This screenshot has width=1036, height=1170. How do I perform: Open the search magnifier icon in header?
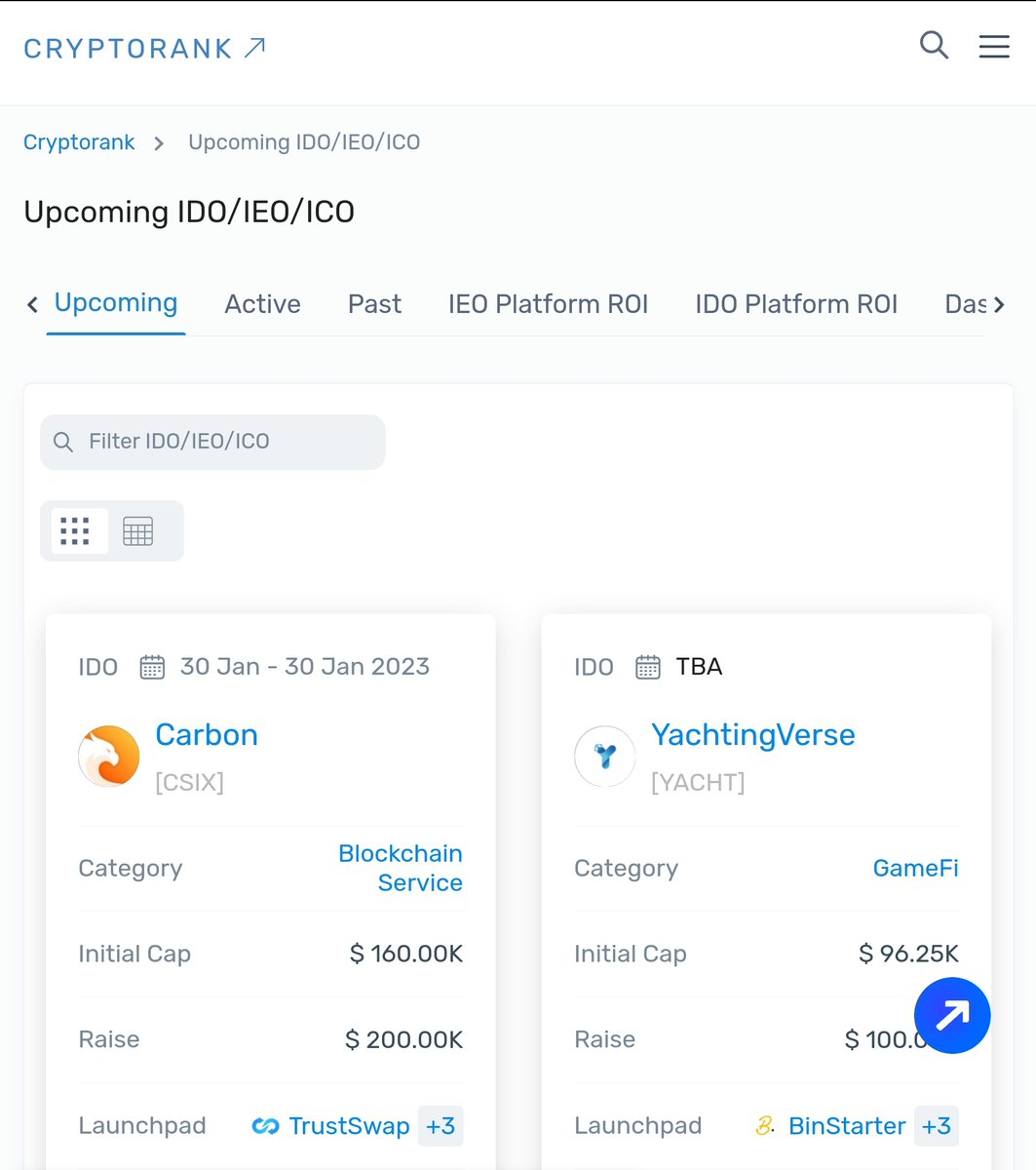click(934, 45)
